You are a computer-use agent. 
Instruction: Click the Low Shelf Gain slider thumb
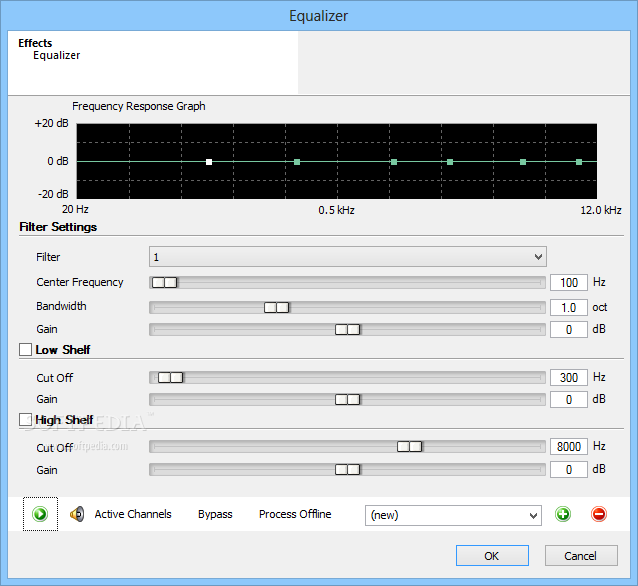[347, 400]
